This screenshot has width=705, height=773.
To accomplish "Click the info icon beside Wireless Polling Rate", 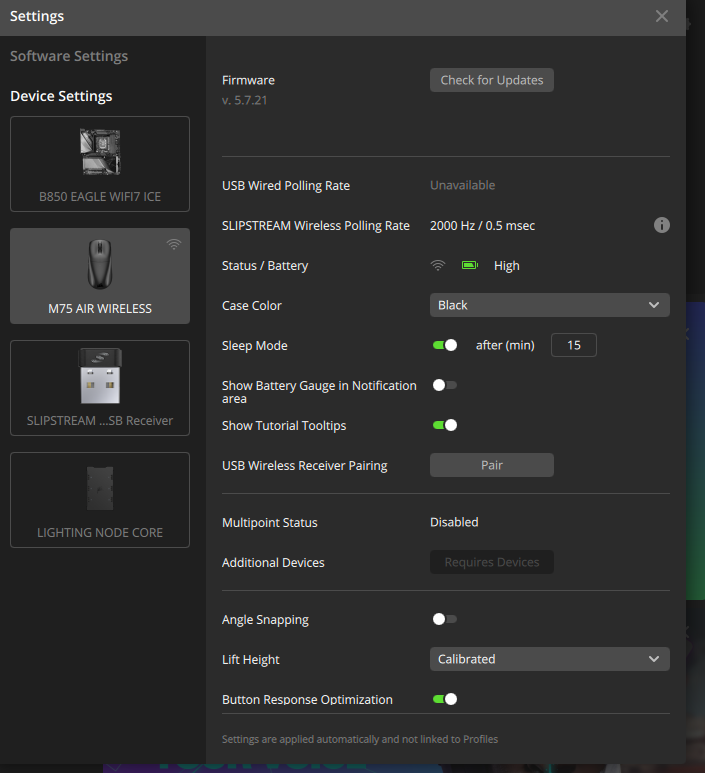I will click(x=662, y=225).
